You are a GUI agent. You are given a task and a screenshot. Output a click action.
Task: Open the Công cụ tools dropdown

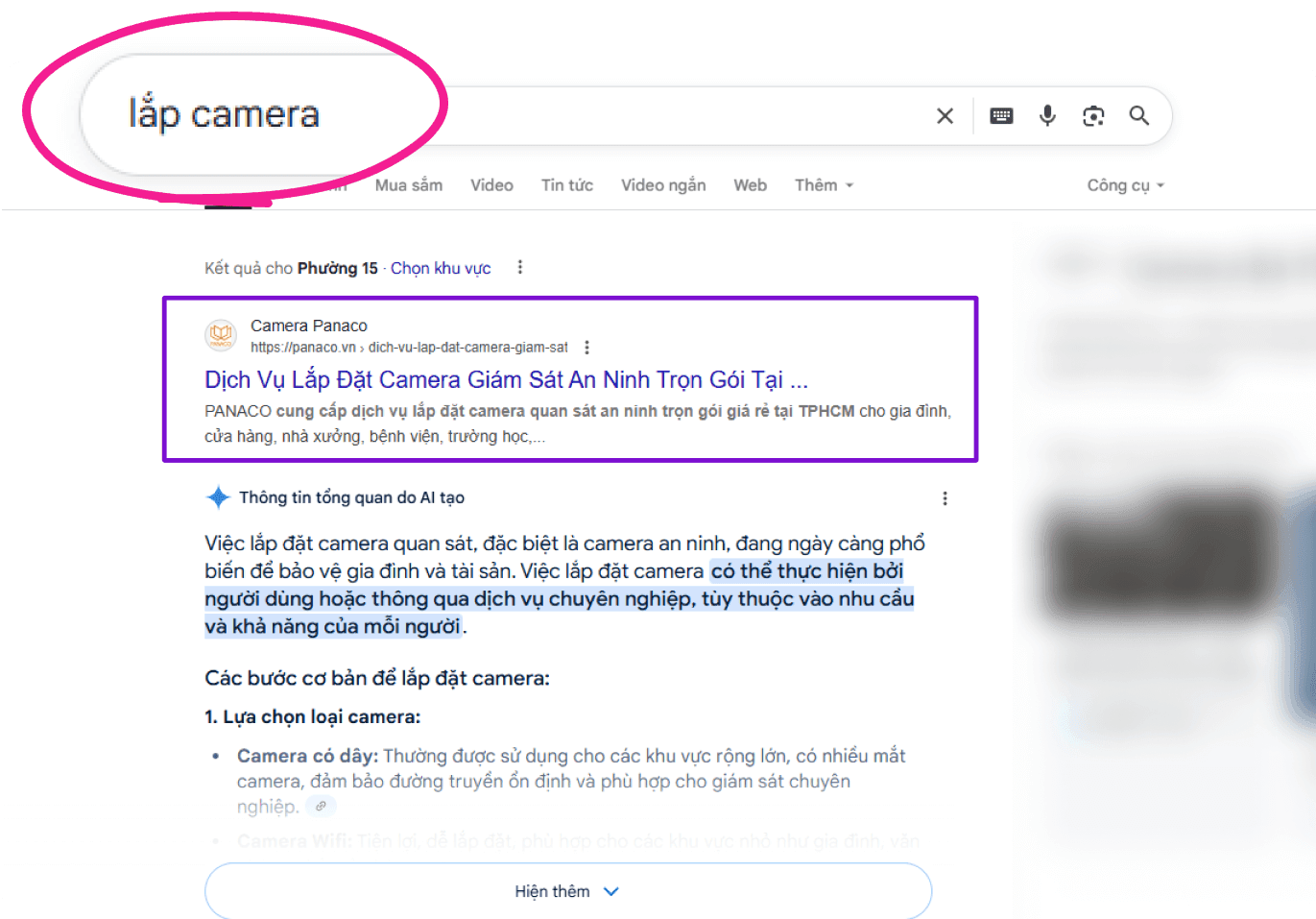[x=1125, y=185]
